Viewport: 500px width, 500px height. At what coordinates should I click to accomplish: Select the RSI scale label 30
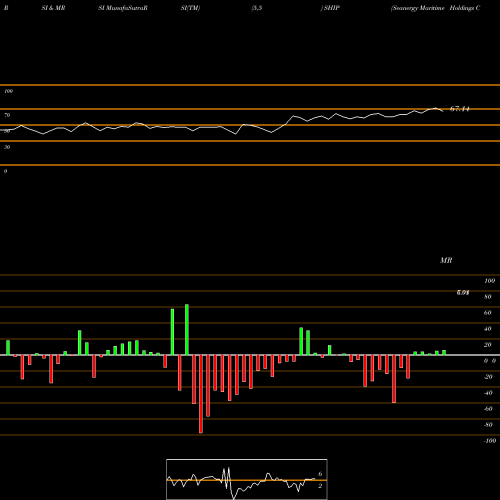[x=7, y=147]
